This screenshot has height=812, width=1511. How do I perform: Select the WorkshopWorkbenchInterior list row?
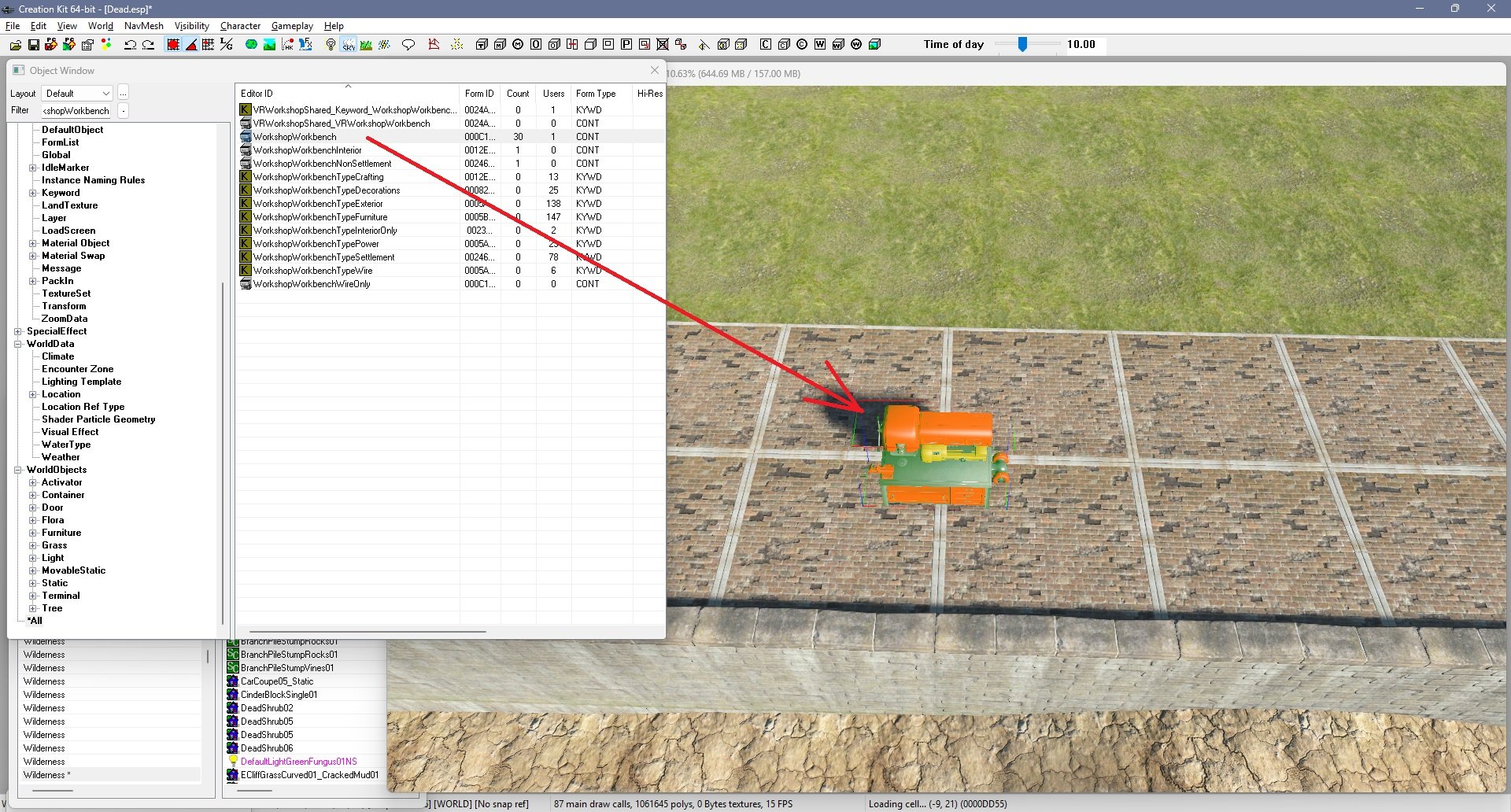[451, 150]
